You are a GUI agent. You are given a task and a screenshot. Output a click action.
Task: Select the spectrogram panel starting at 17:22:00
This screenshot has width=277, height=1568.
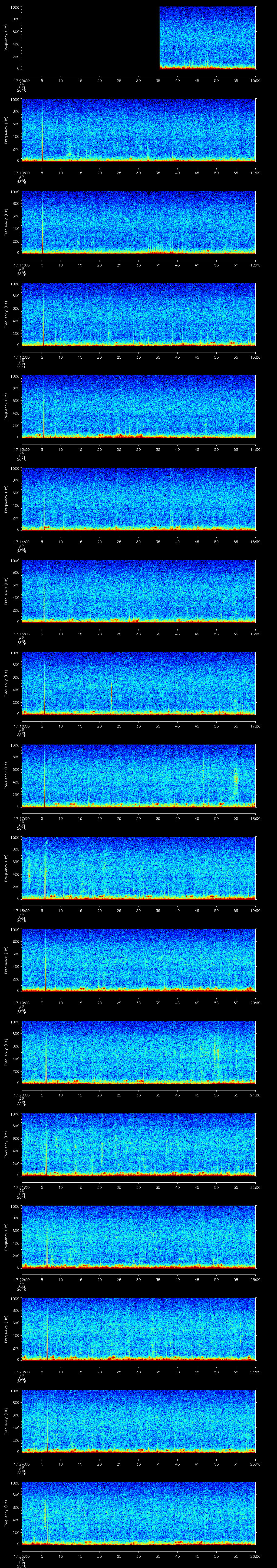[139, 1237]
